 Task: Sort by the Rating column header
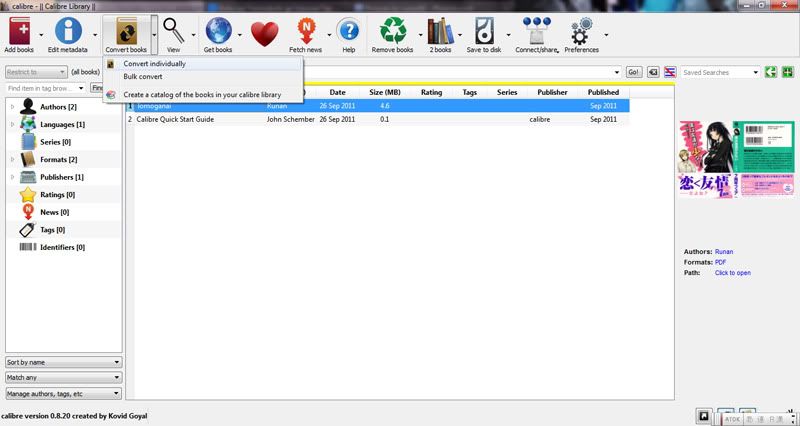pos(431,92)
